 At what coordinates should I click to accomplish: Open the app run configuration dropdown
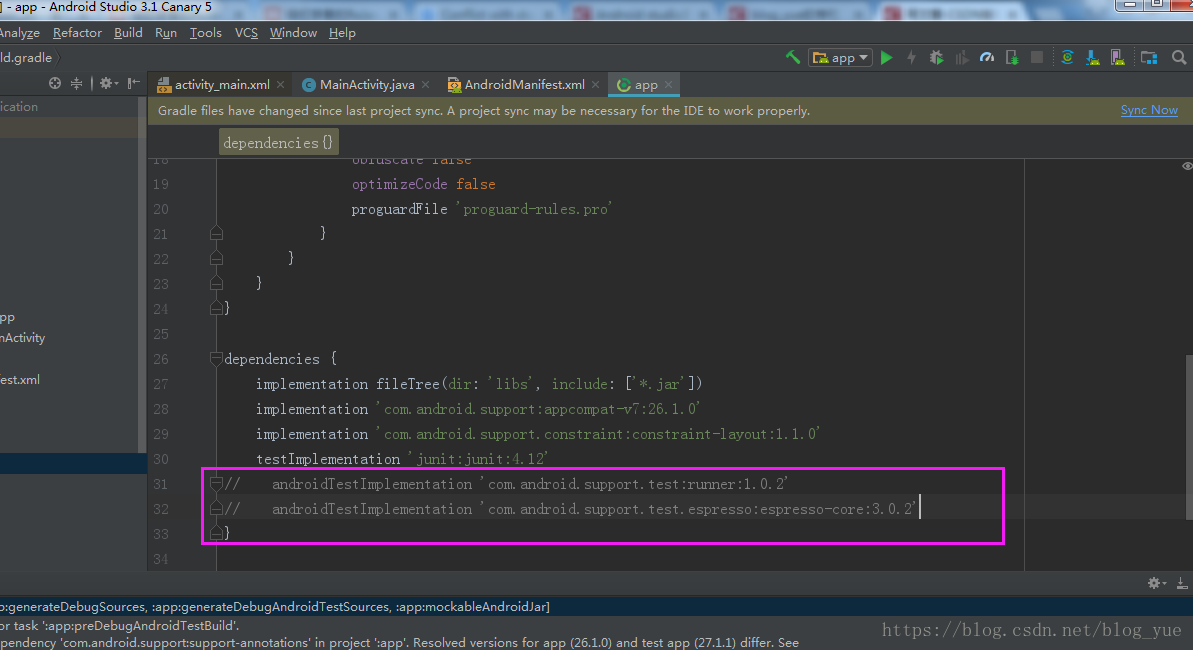pos(840,58)
